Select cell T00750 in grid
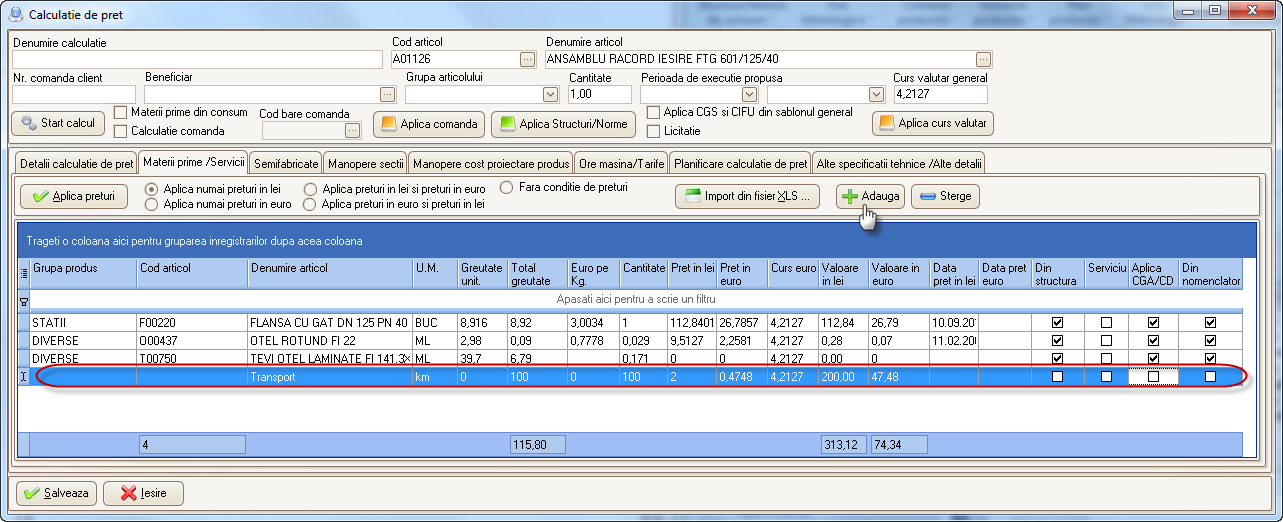 click(x=192, y=359)
